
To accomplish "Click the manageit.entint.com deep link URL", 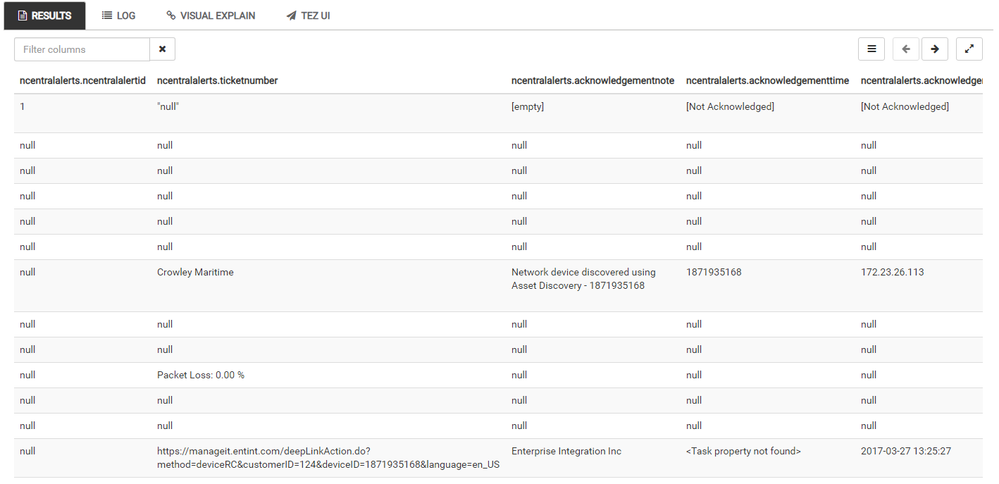I will coord(328,458).
